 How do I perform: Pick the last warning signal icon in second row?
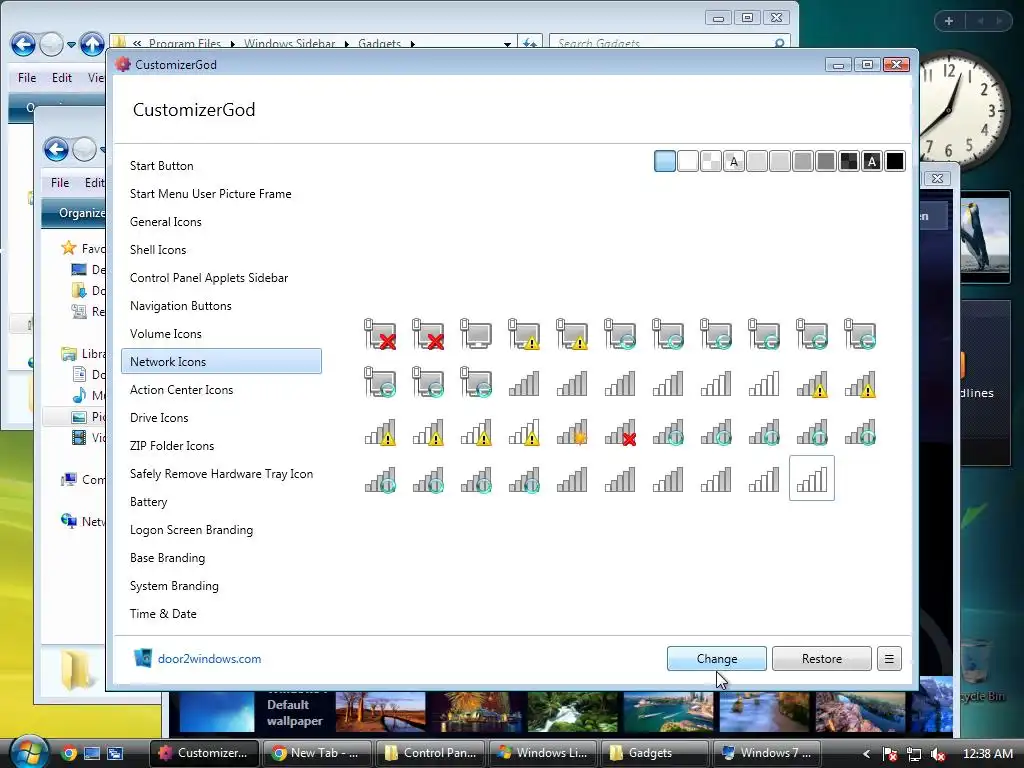pos(860,383)
